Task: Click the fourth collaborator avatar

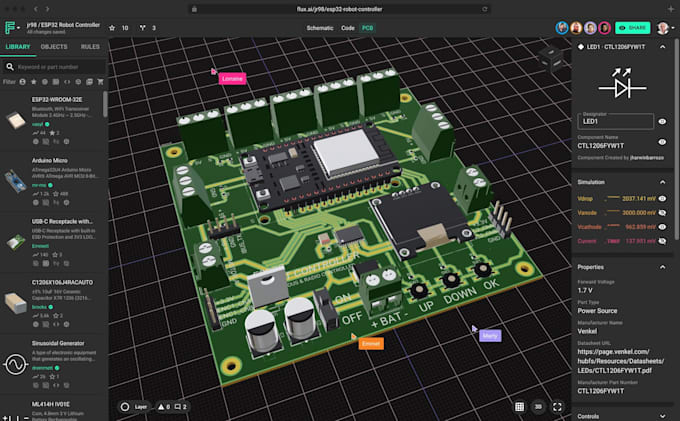Action: click(605, 28)
